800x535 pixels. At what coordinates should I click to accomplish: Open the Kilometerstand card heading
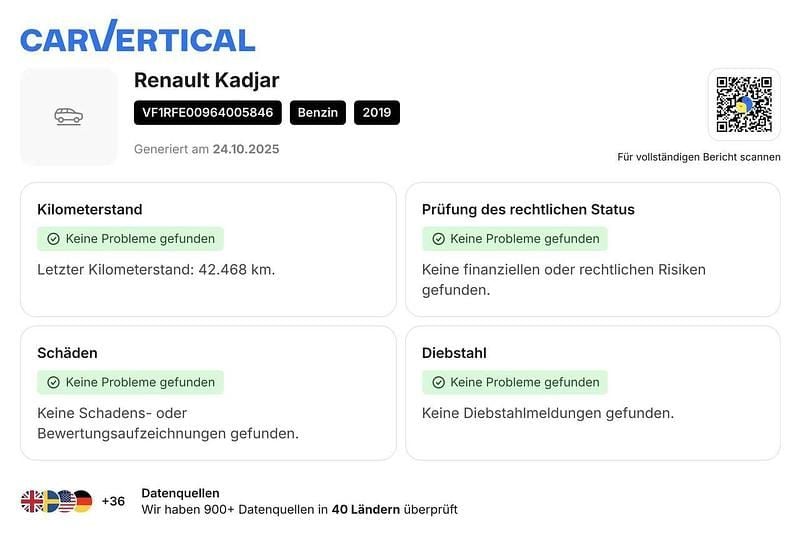(90, 210)
